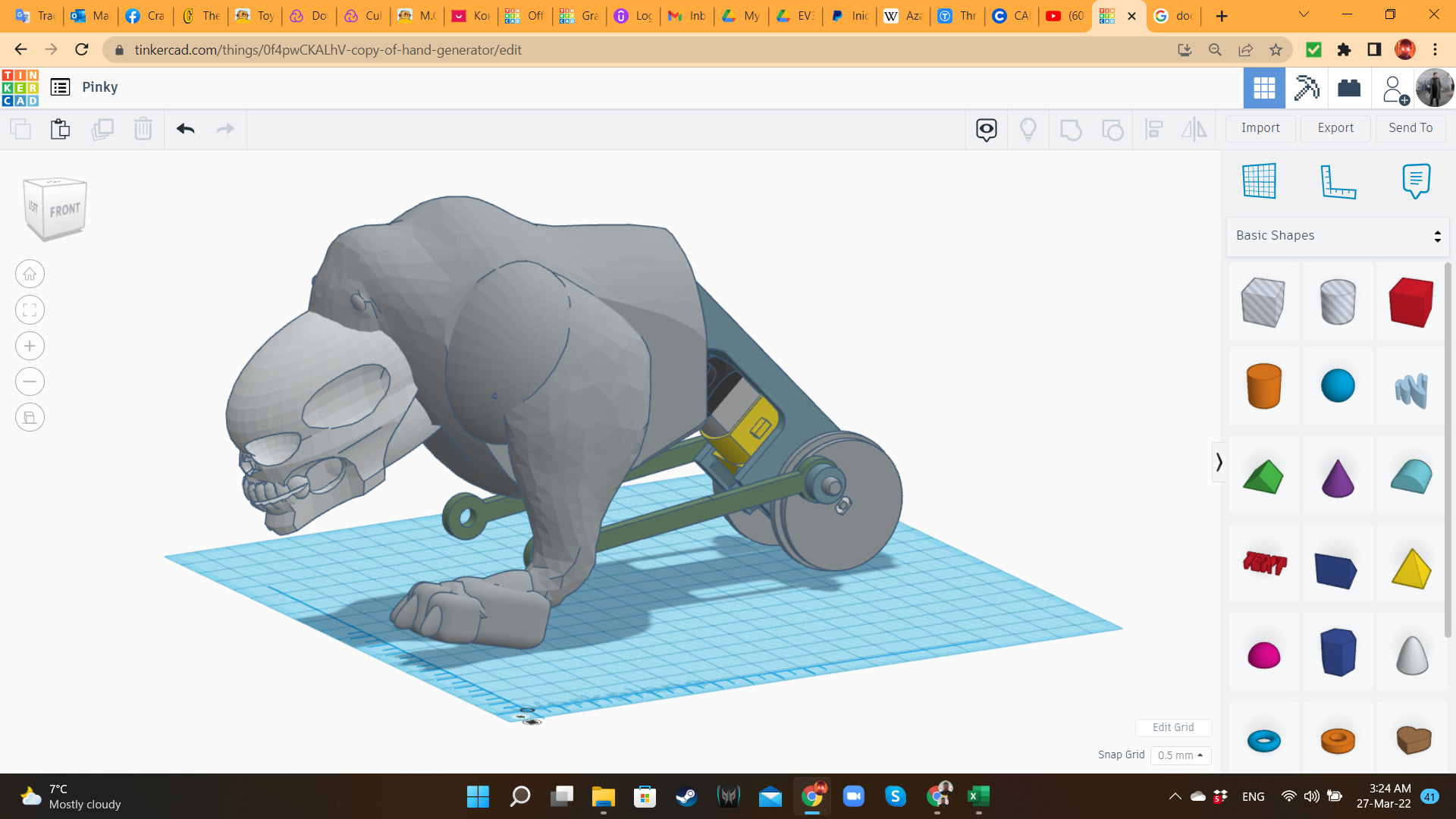Screen dimensions: 1456x819
Task: Switch to Blocks mode pickaxe icon
Action: click(1307, 88)
